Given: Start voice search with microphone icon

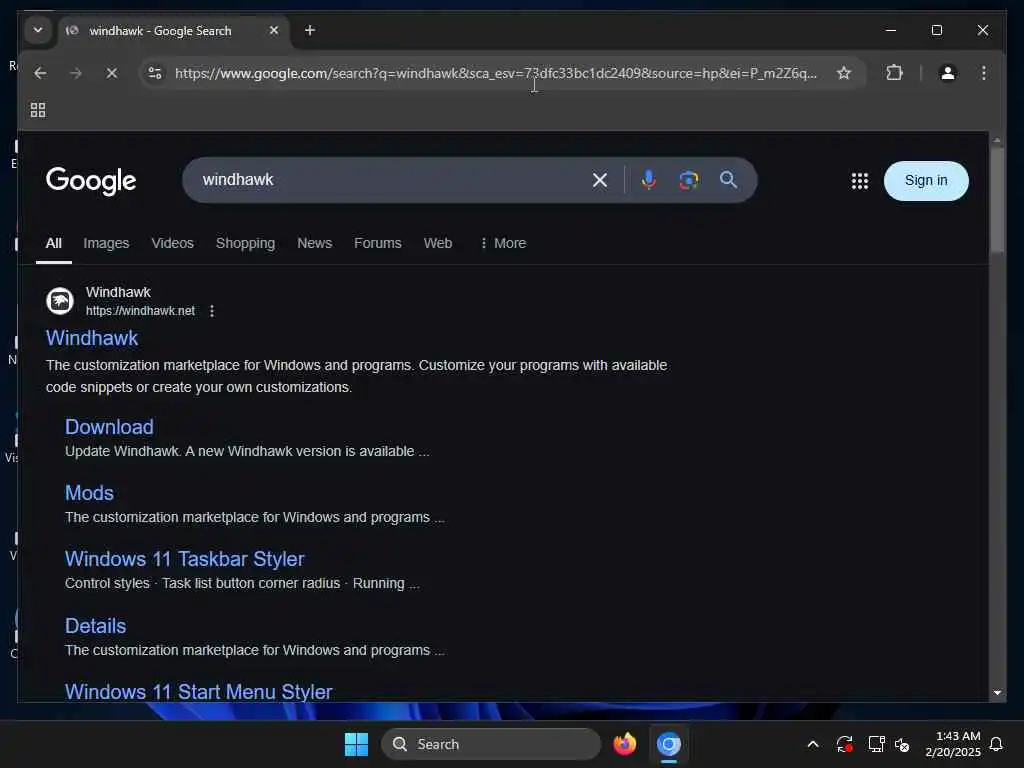Looking at the screenshot, I should pos(648,180).
